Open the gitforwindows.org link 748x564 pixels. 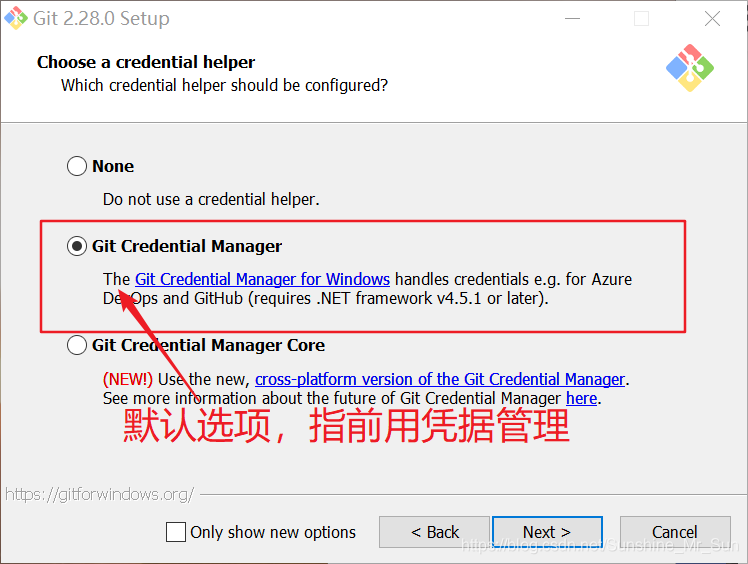98,494
